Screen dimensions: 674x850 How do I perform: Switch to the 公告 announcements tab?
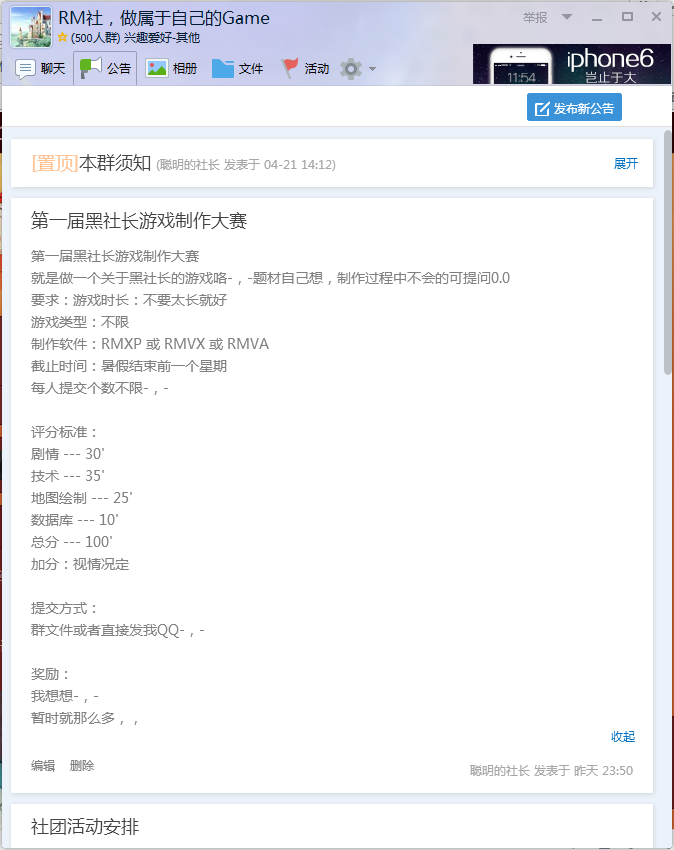pos(105,68)
